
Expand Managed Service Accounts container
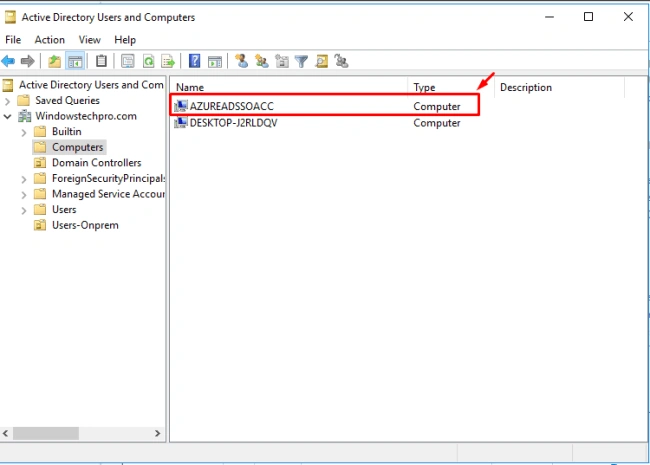coord(24,194)
